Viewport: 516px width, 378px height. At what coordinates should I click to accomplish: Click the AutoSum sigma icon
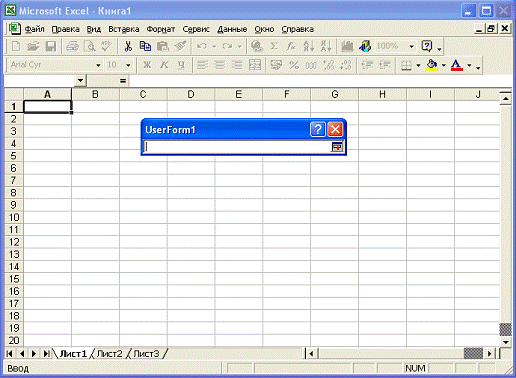[274, 46]
